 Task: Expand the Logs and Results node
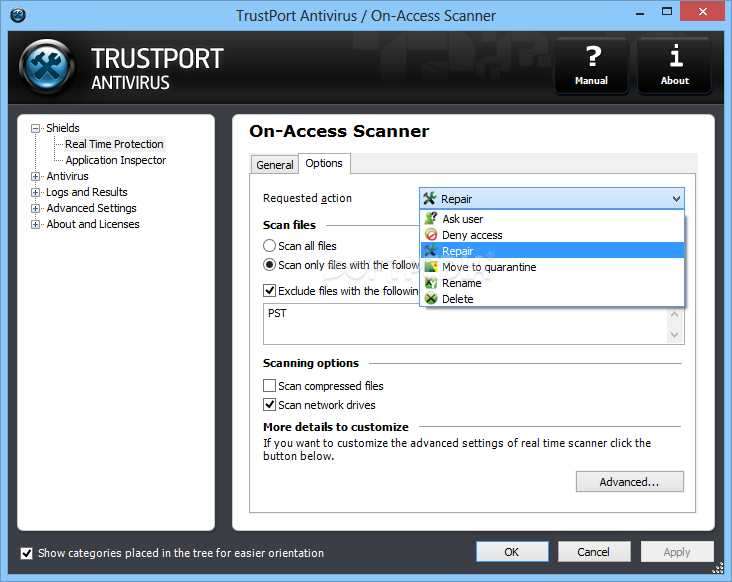pyautogui.click(x=35, y=192)
